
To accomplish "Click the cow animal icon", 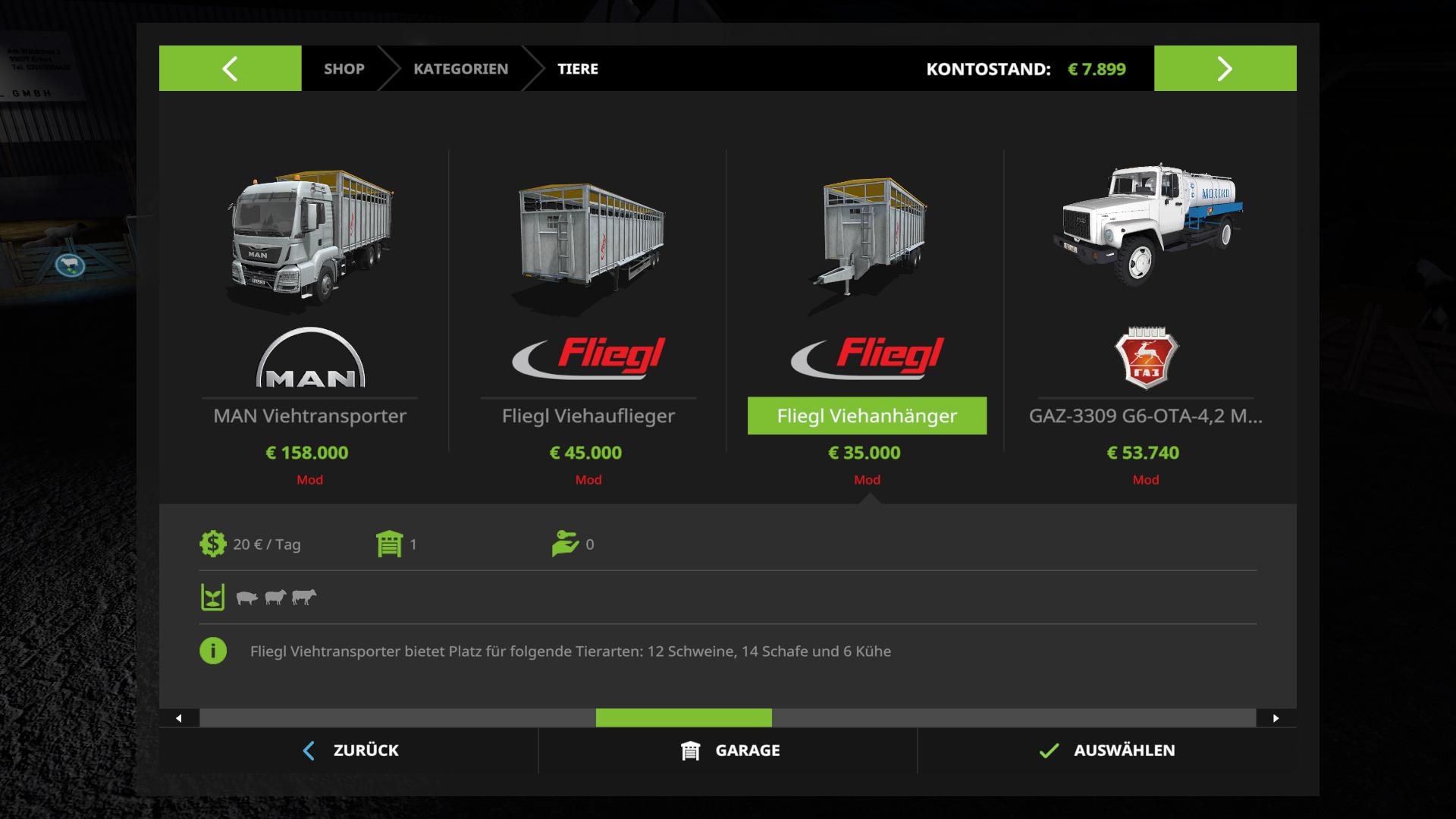I will pyautogui.click(x=304, y=597).
